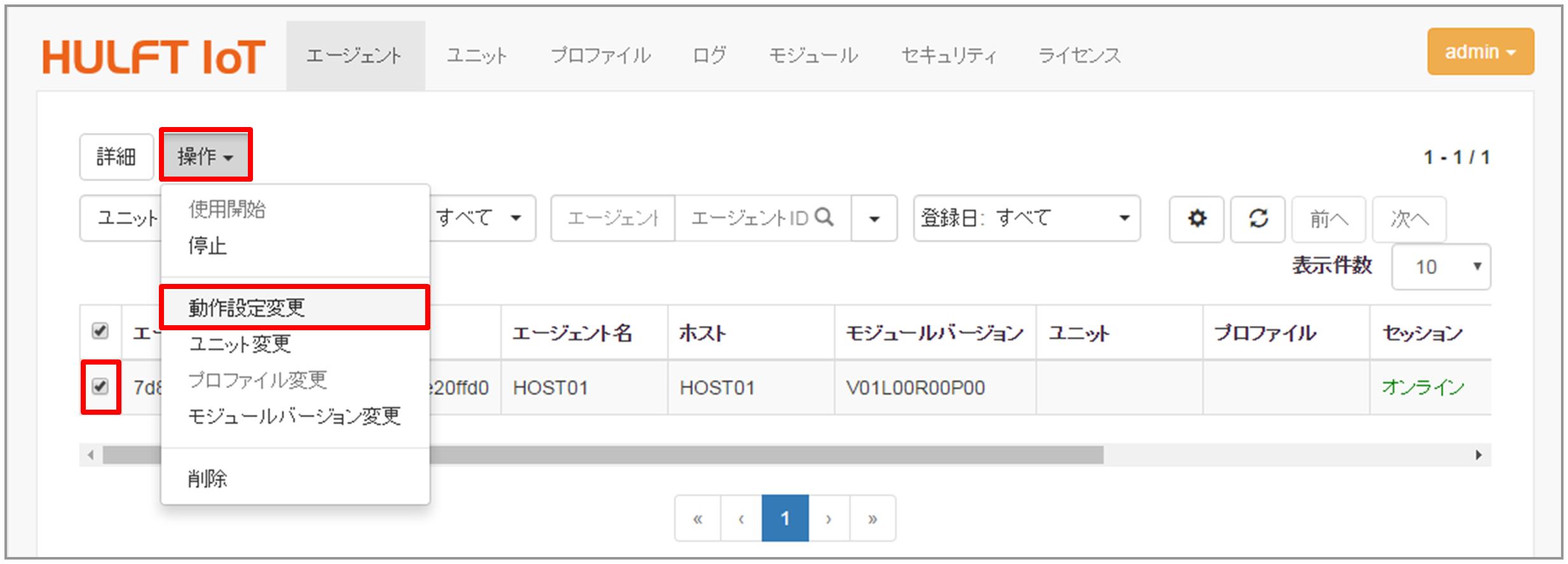
Task: Choose モジュールバージョン変更 menu item
Action: (x=294, y=417)
